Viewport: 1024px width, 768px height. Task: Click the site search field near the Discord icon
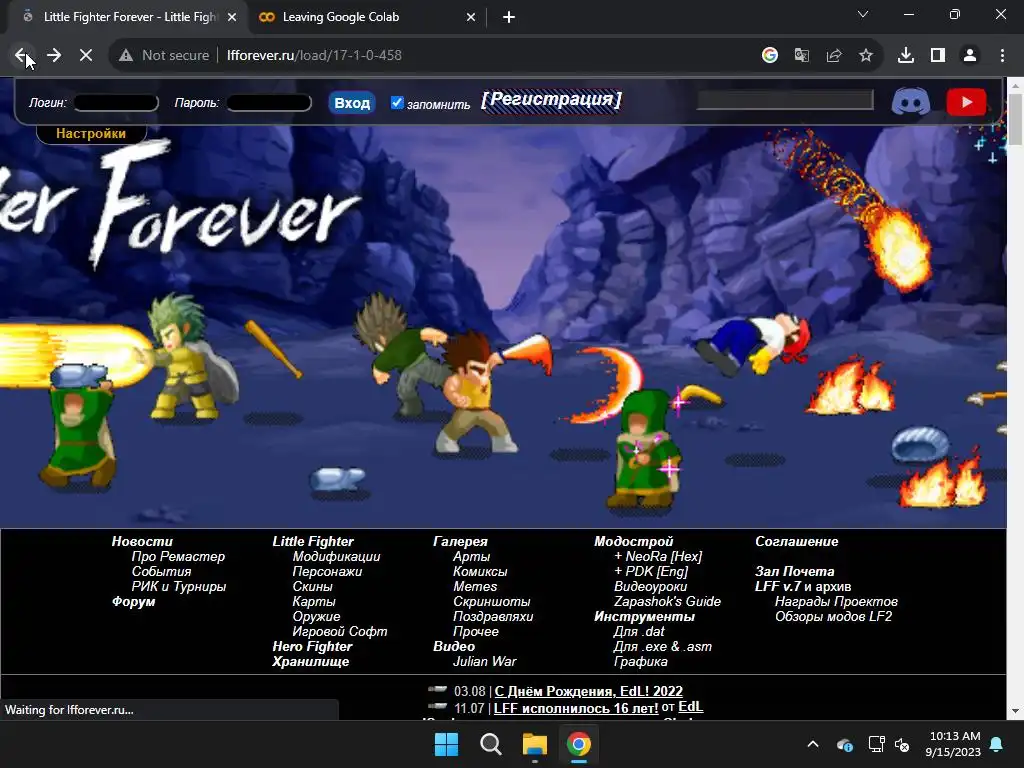784,100
